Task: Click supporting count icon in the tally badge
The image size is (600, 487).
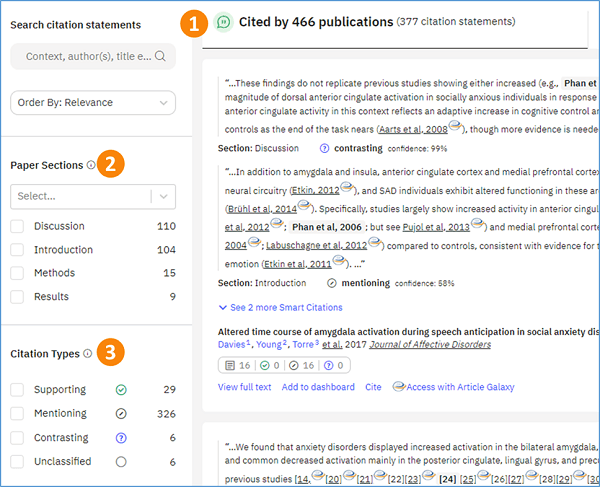Action: coord(264,365)
